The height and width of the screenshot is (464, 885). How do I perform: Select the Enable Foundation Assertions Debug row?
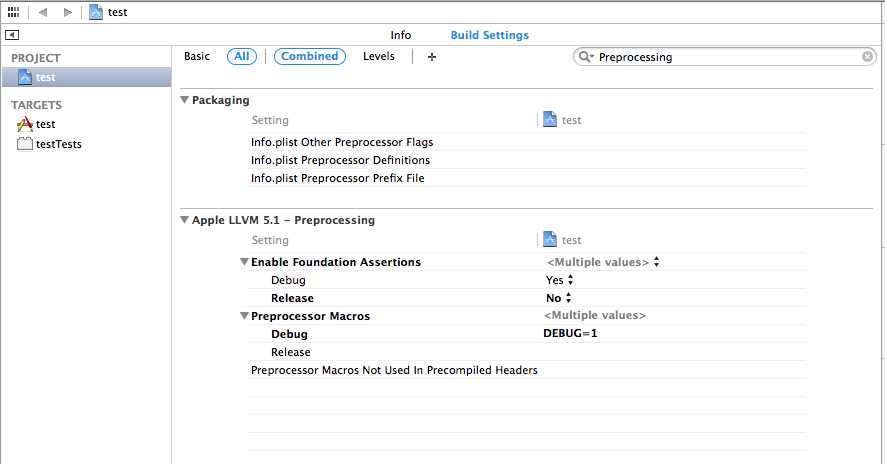point(528,280)
